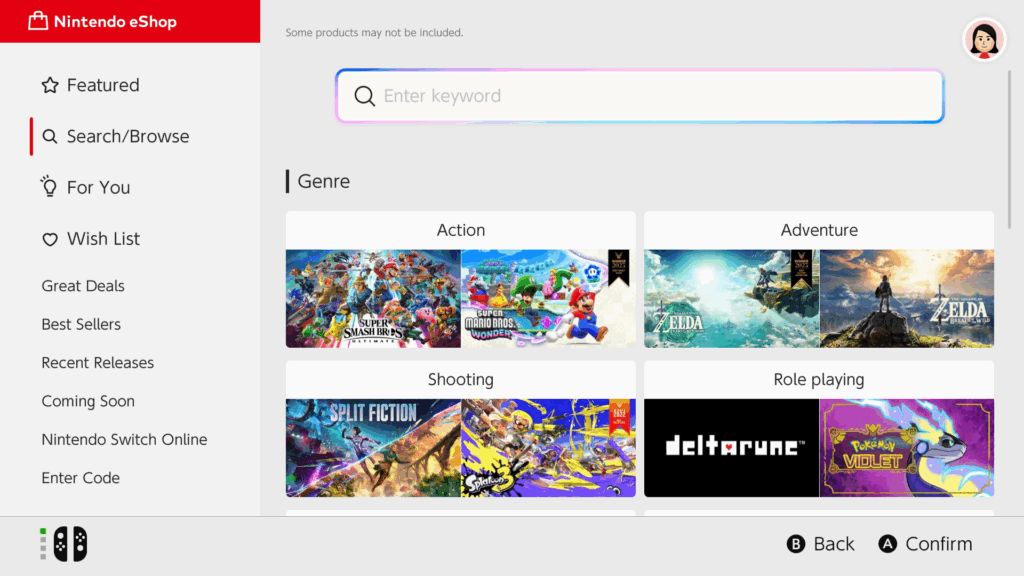Open Recent Releases list
1024x576 pixels.
click(97, 363)
